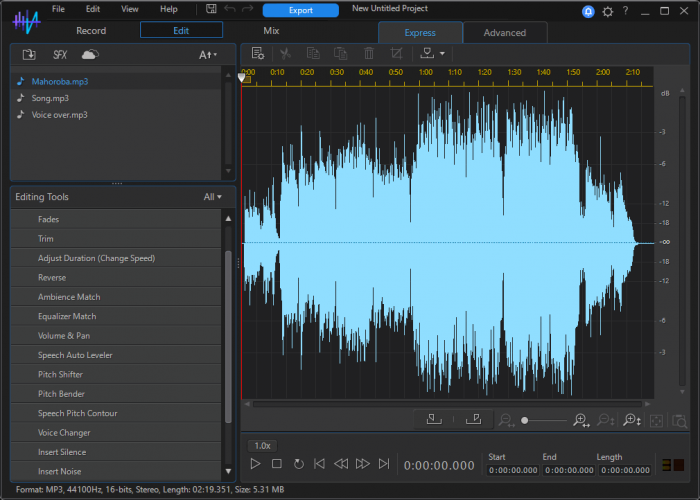
Task: Open the File menu
Action: pos(58,9)
